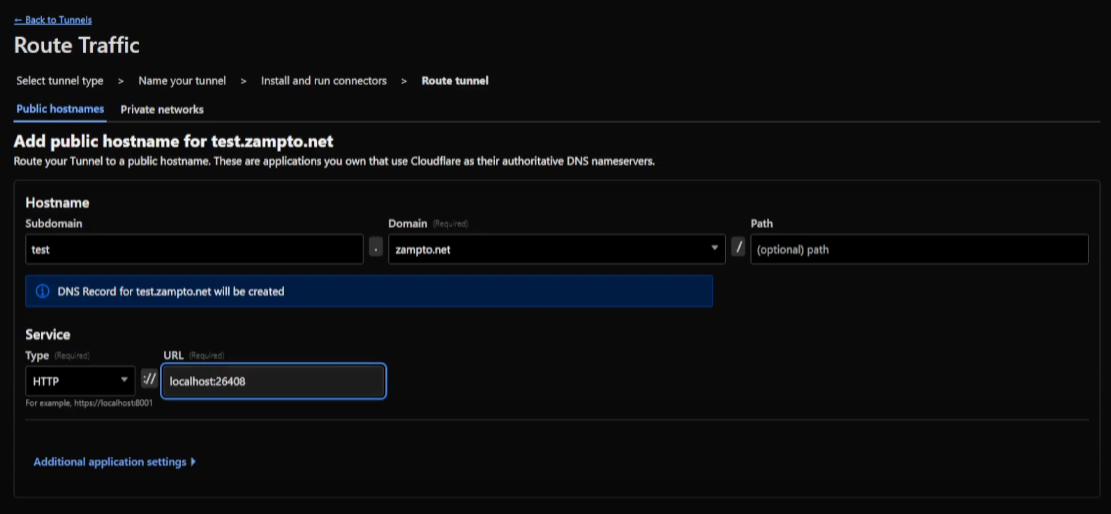
Task: Click the info icon in DNS Record notice
Action: (x=43, y=291)
